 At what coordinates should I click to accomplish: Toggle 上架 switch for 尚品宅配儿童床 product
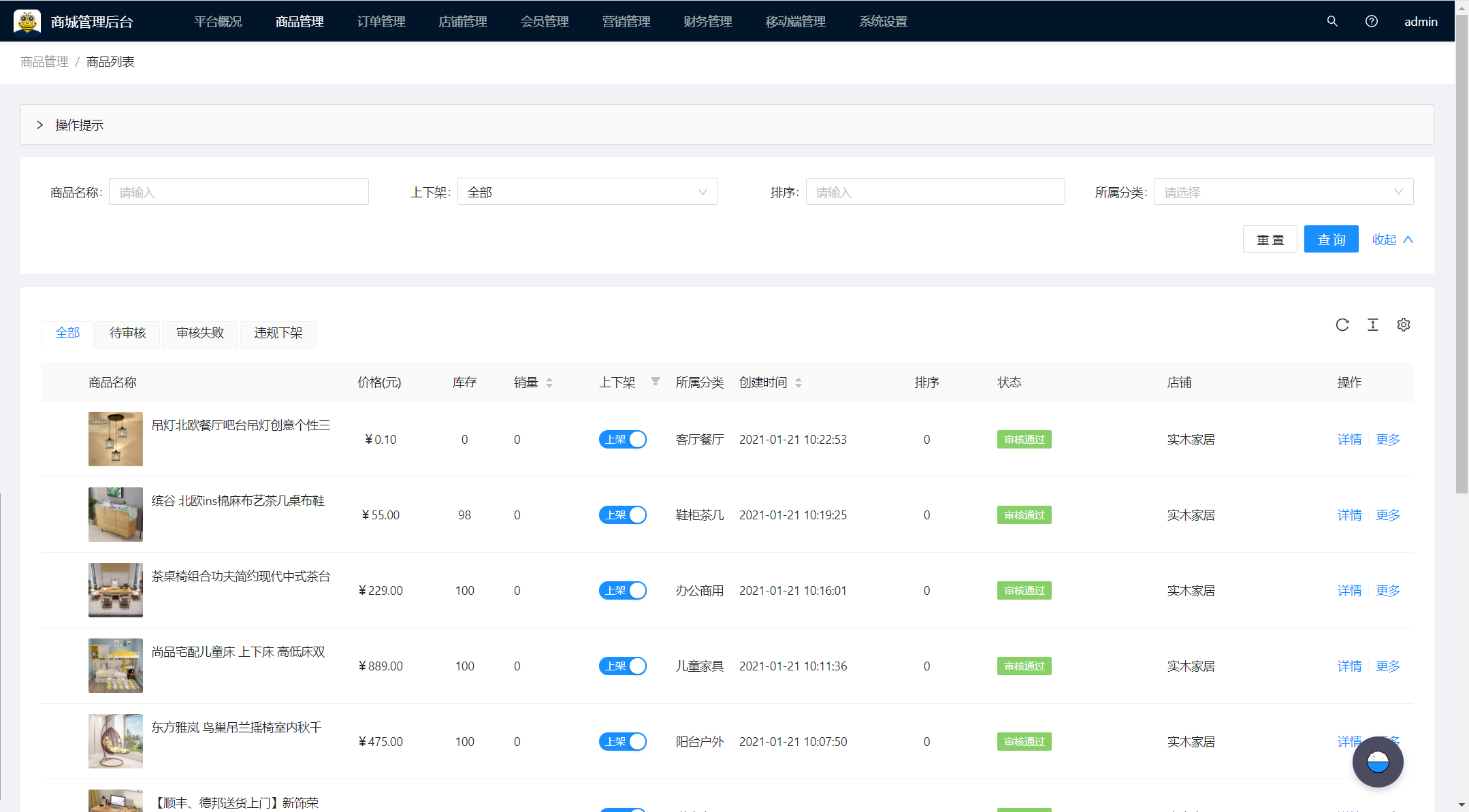(623, 666)
